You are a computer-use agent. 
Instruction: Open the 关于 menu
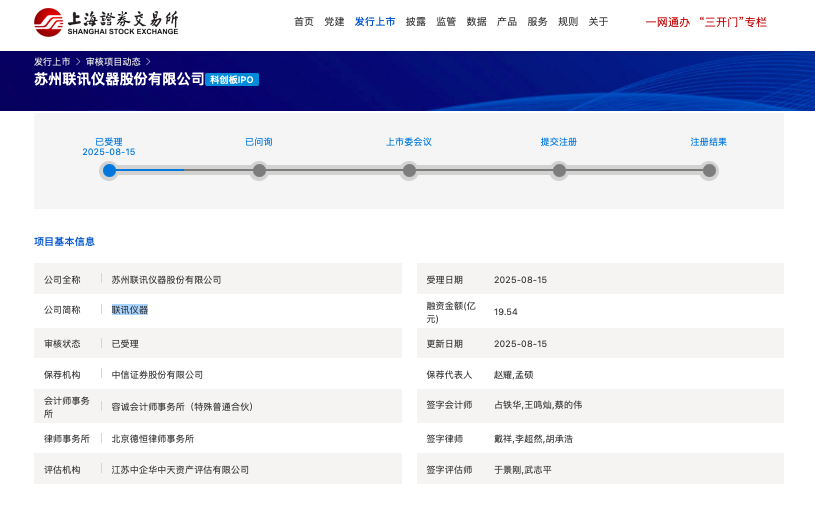click(598, 22)
